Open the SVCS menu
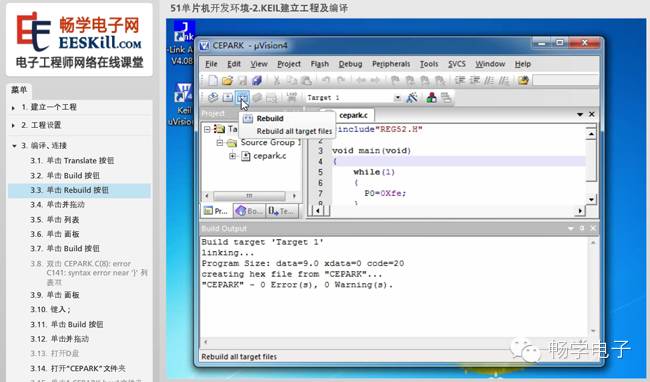Viewport: 650px width, 382px height. pos(457,64)
